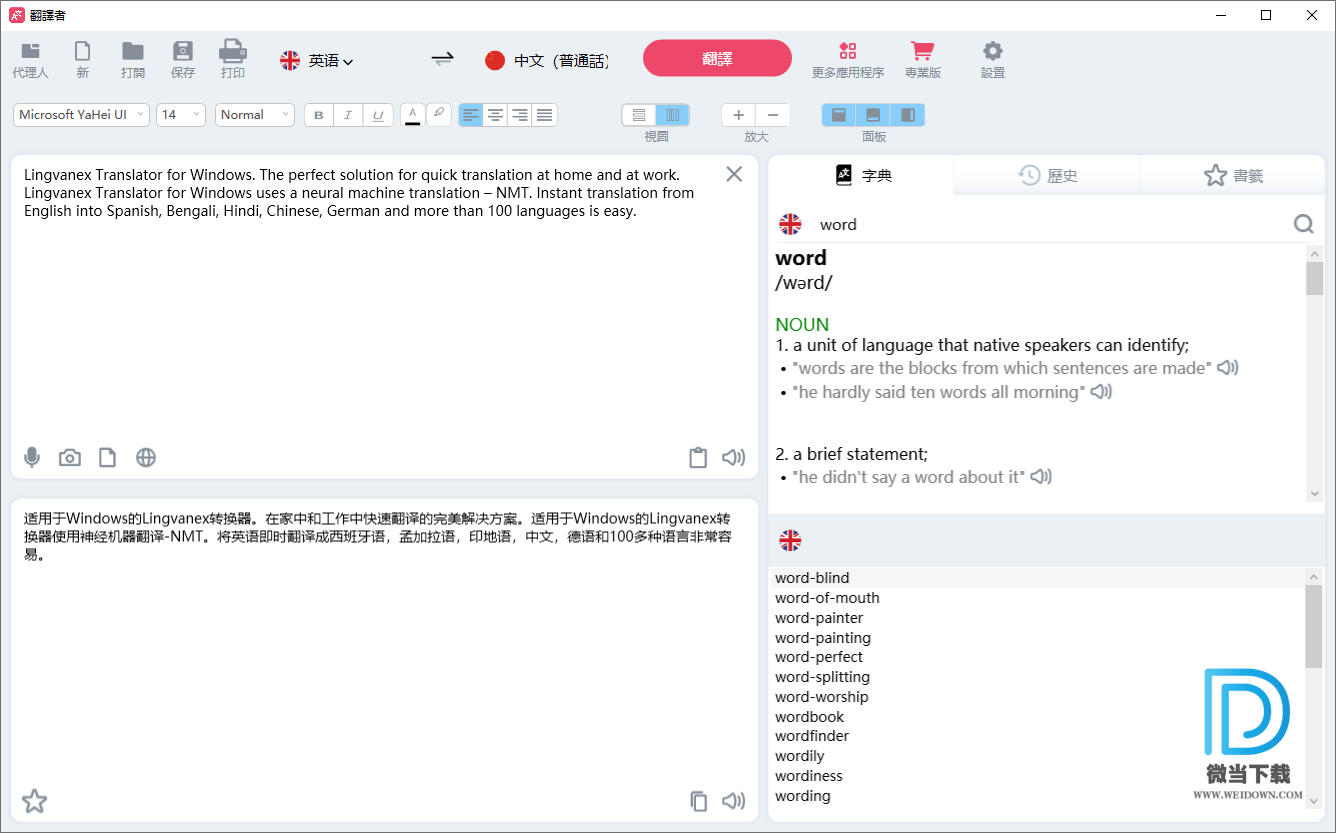Switch to vertical columns view layout
The height and width of the screenshot is (833, 1336).
point(673,115)
